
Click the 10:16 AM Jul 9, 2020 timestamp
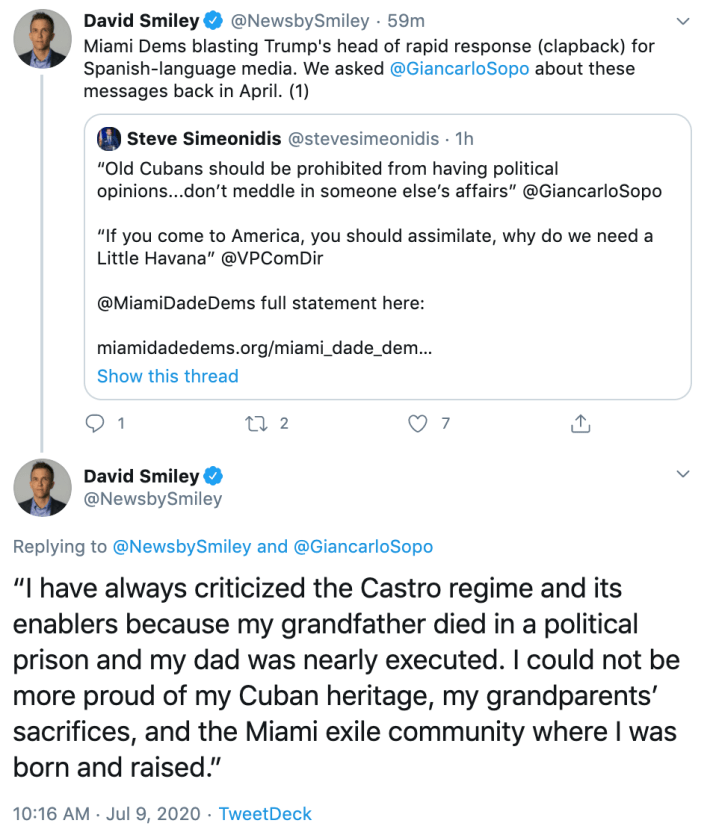pyautogui.click(x=105, y=814)
